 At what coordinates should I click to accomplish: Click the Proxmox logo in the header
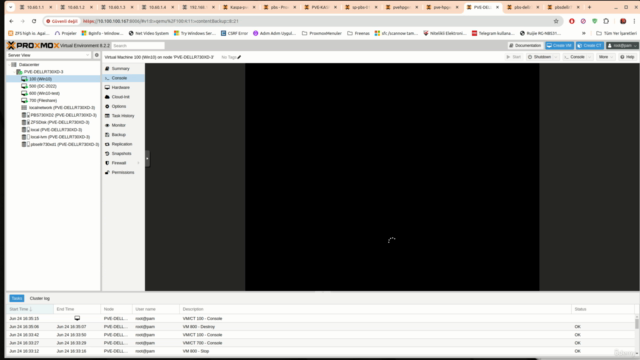click(33, 45)
